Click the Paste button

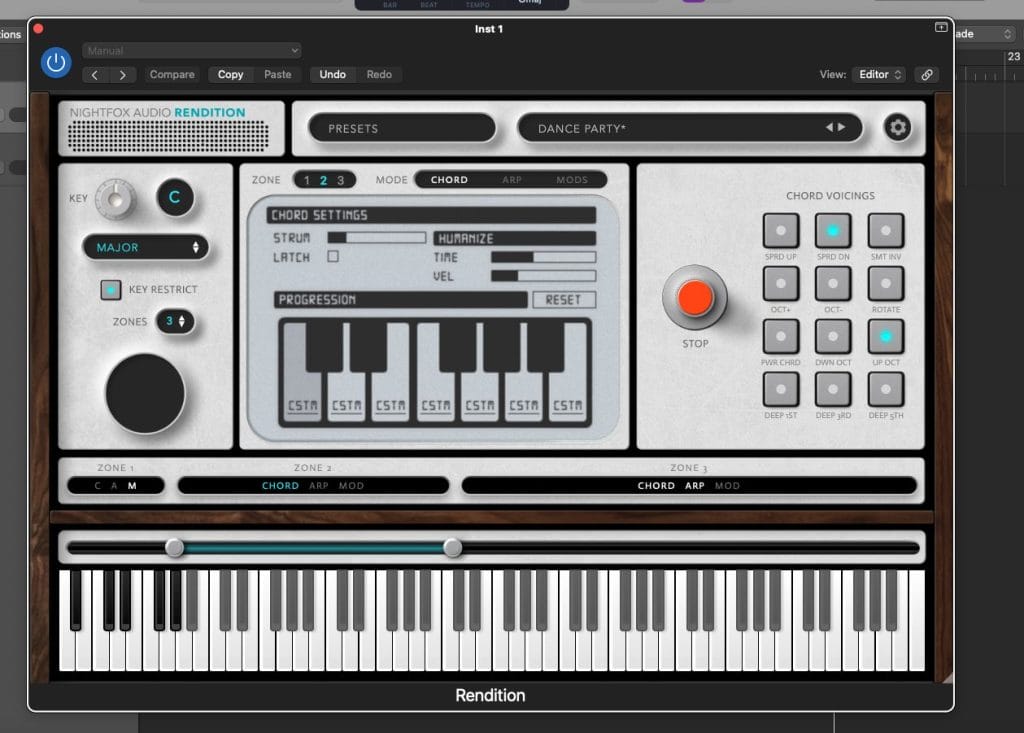(x=278, y=74)
